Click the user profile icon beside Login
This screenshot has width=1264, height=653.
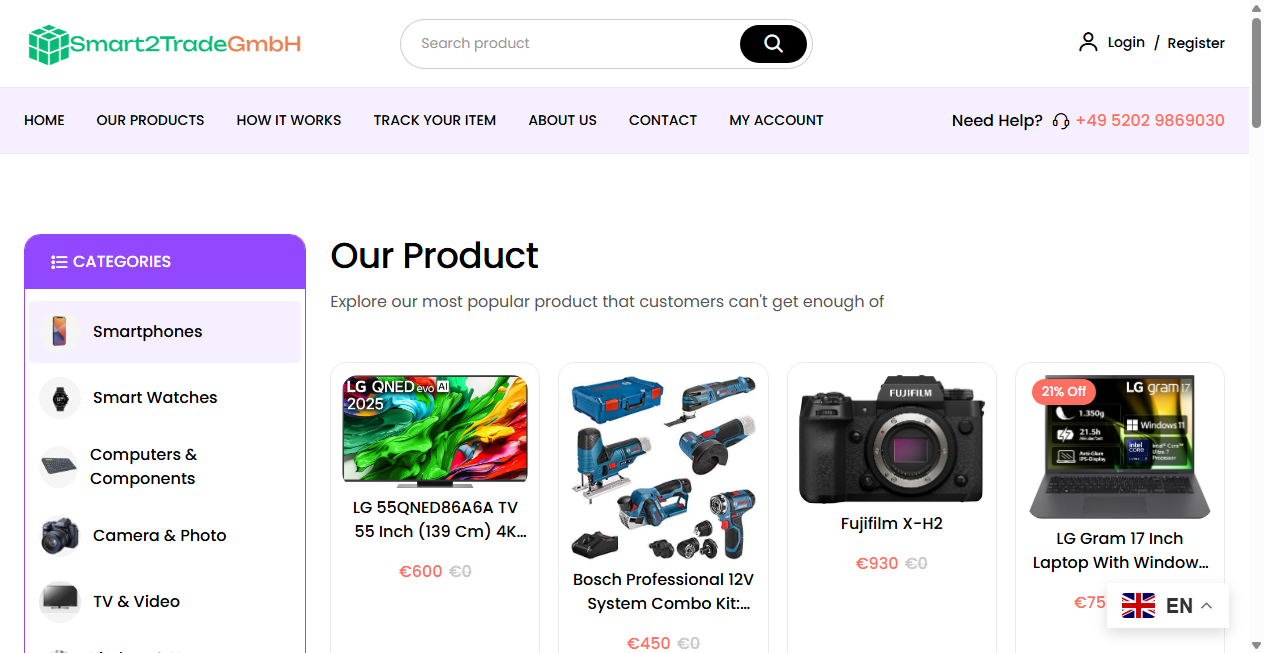point(1088,42)
